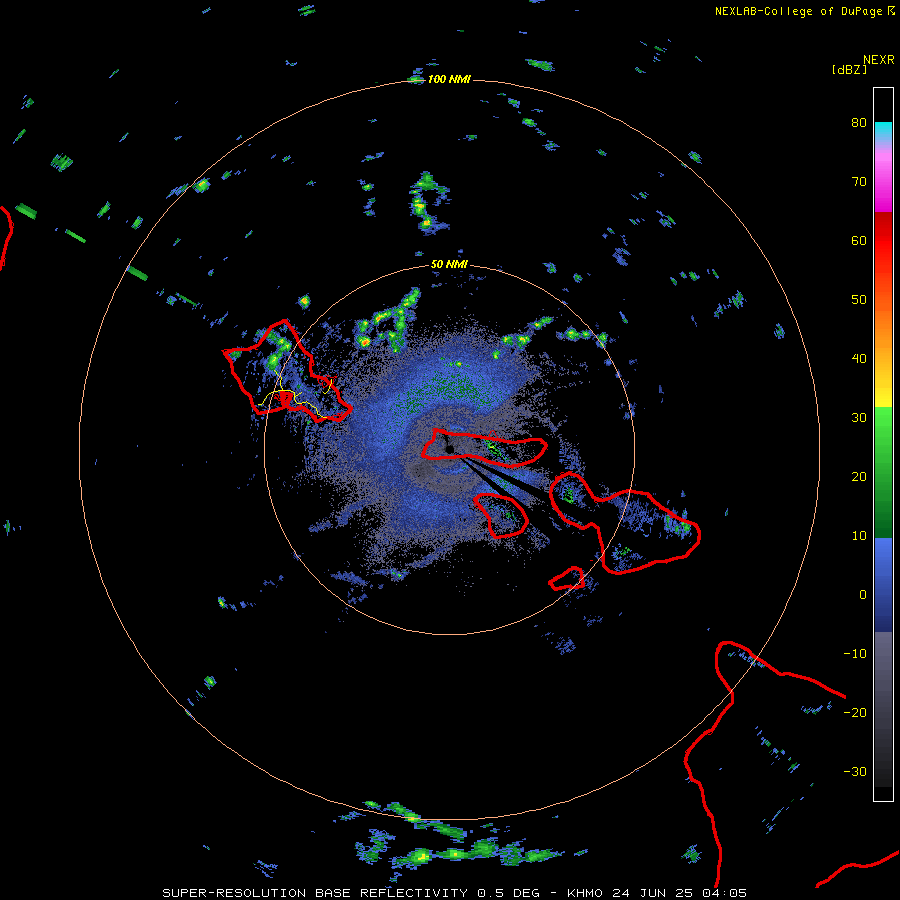Select the 80 value on dBZ scale
Screen dimensions: 900x900
(859, 122)
